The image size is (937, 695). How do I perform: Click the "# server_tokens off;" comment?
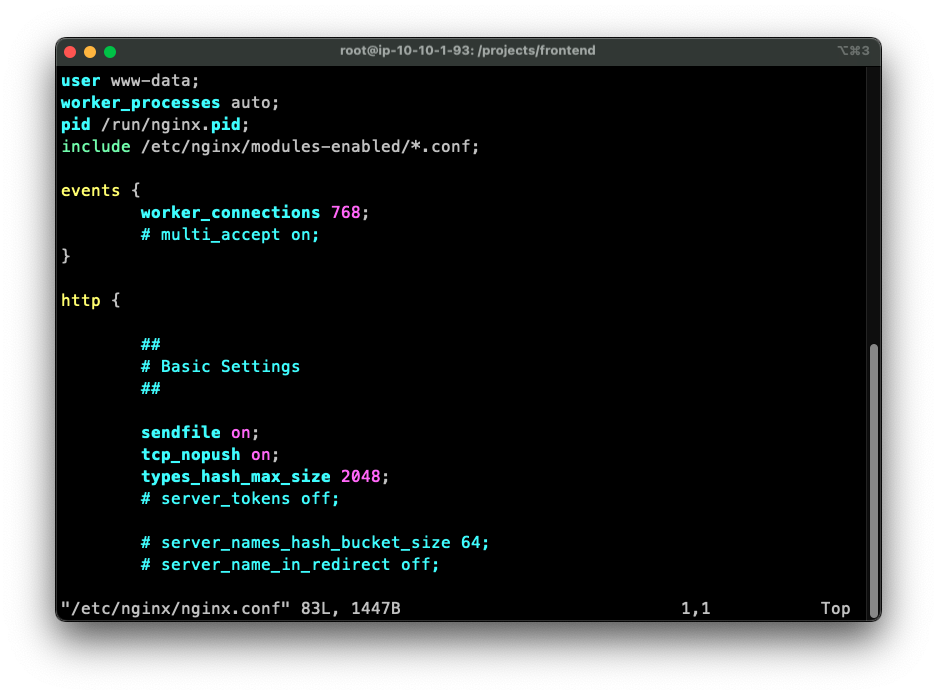(x=239, y=498)
